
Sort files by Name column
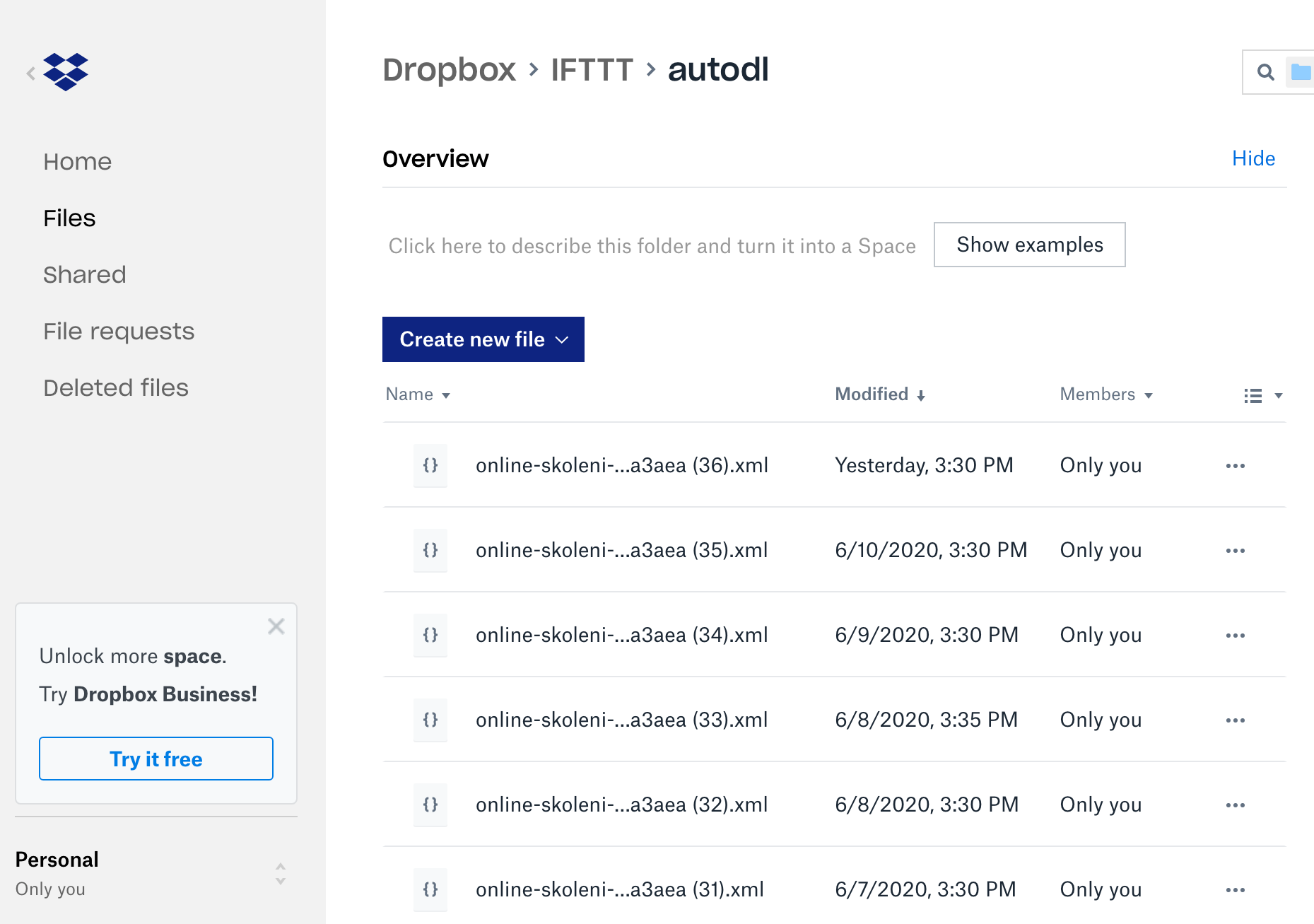(418, 394)
